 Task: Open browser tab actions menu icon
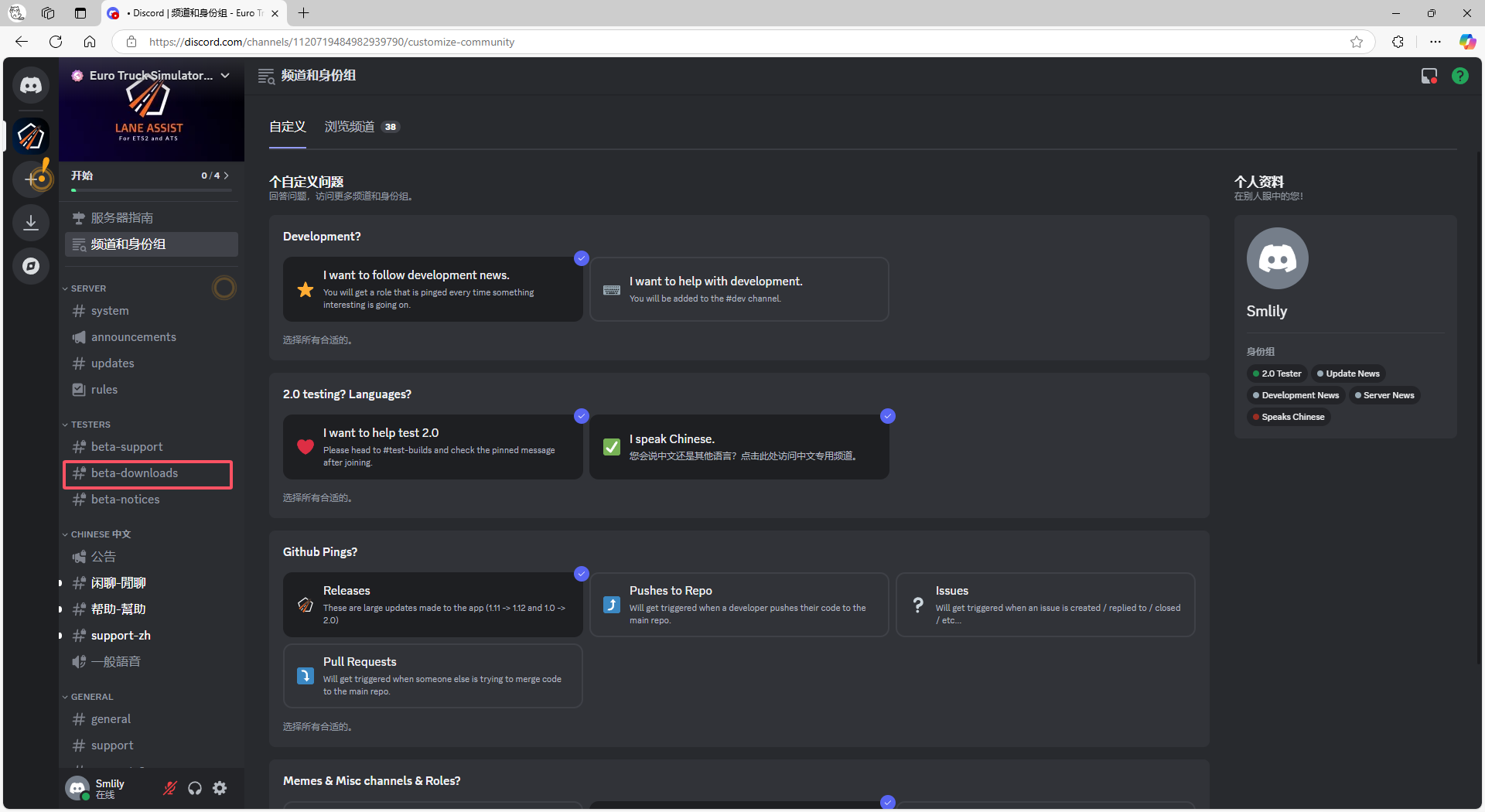[80, 13]
